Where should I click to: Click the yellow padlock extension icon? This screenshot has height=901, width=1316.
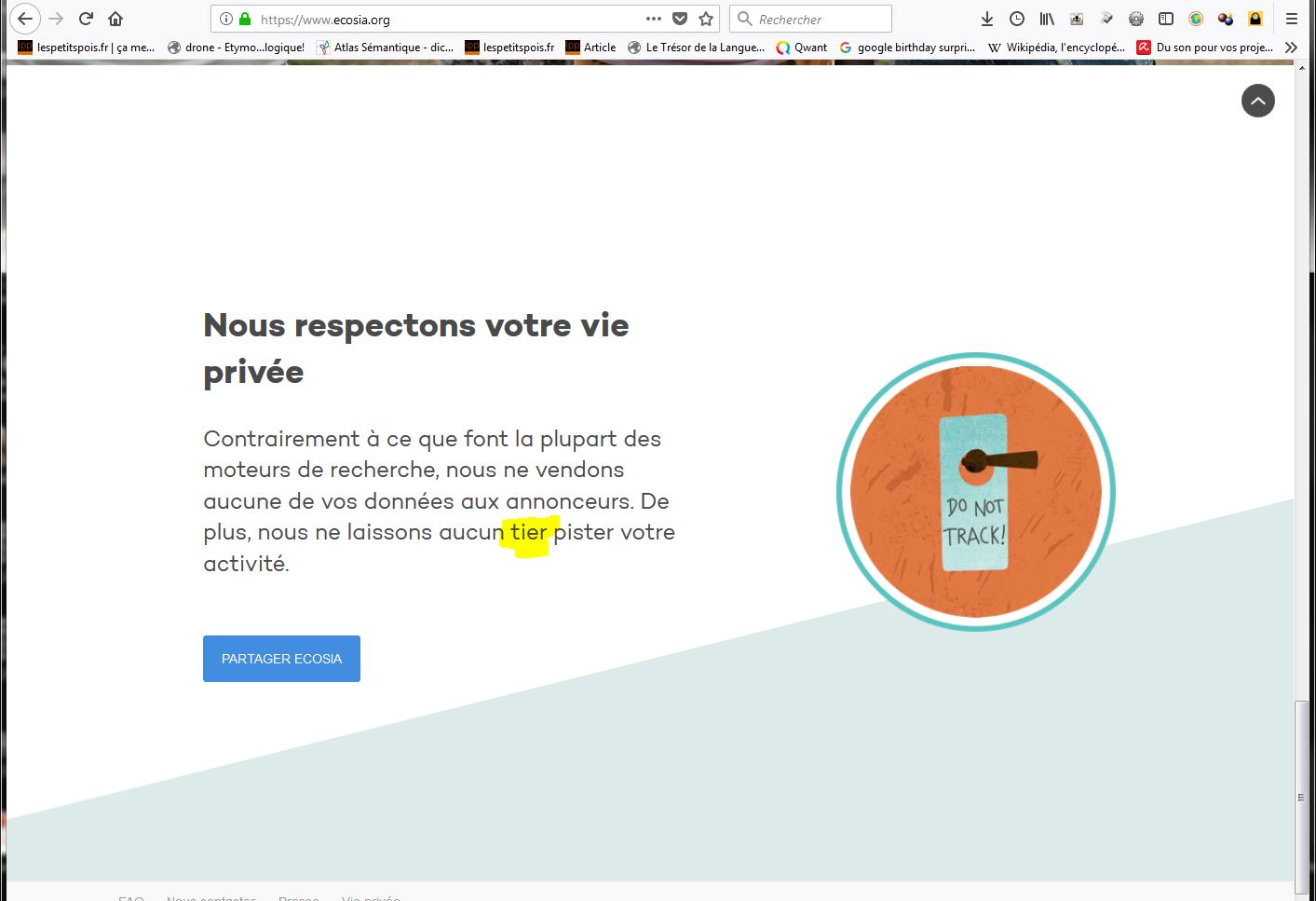(1255, 19)
